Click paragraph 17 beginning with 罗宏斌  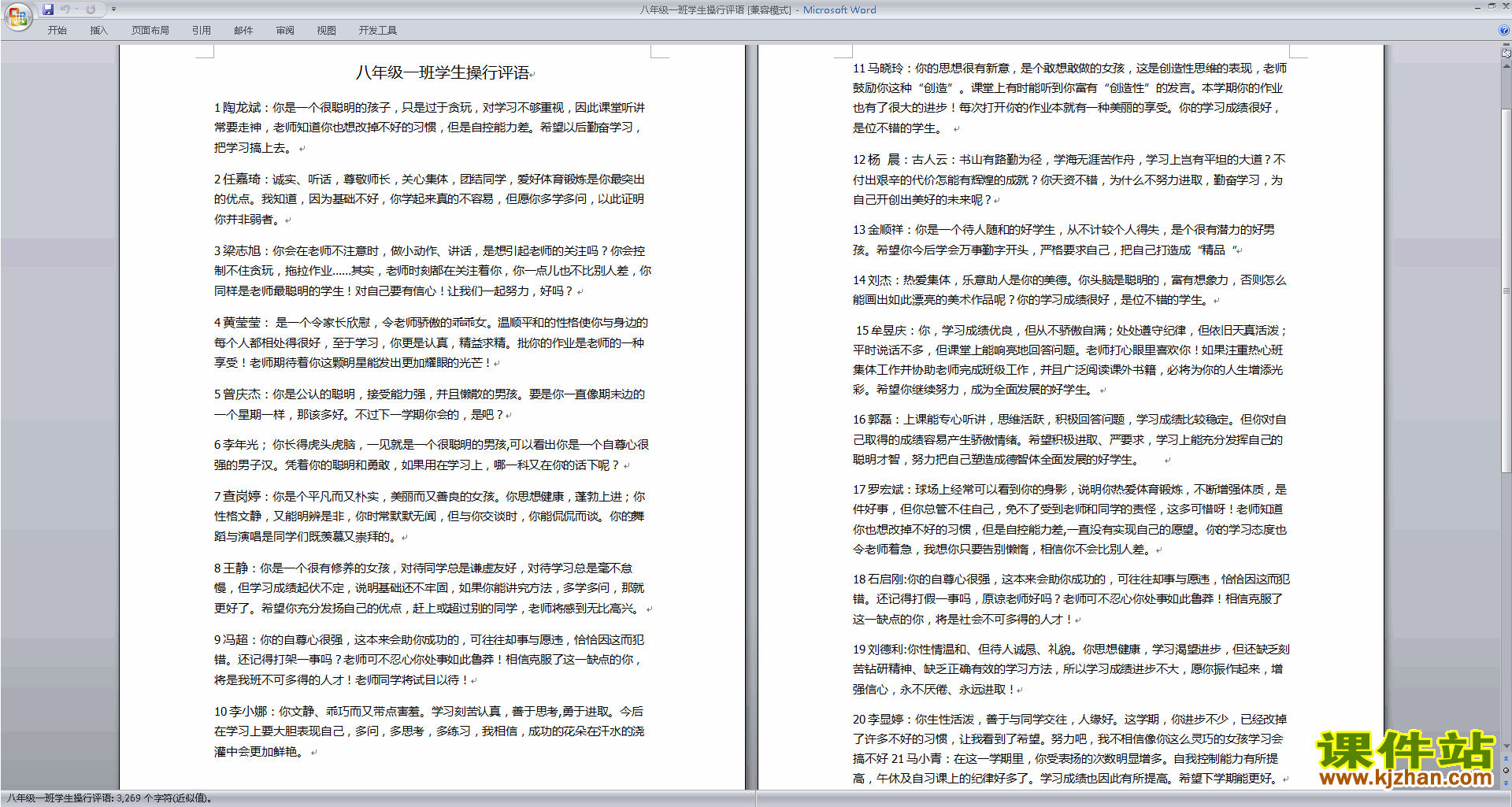(x=1070, y=519)
